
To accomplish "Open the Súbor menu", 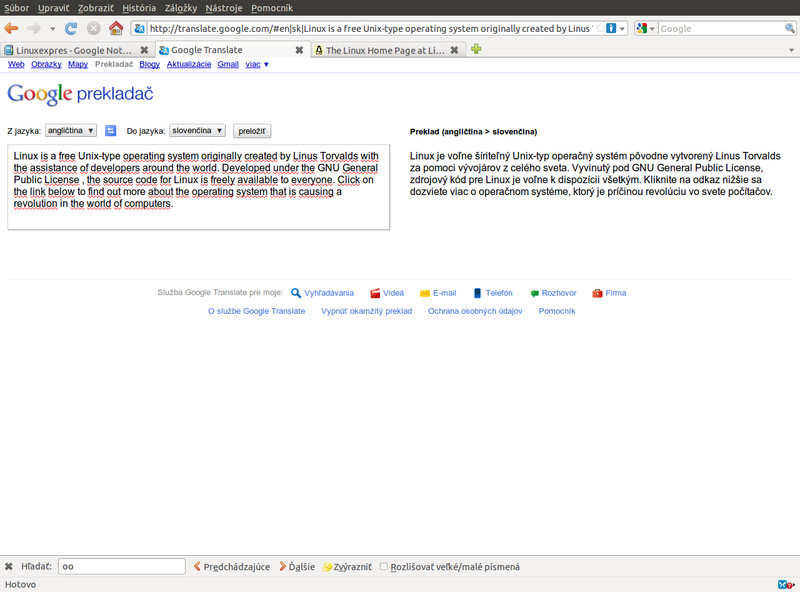I will 17,8.
